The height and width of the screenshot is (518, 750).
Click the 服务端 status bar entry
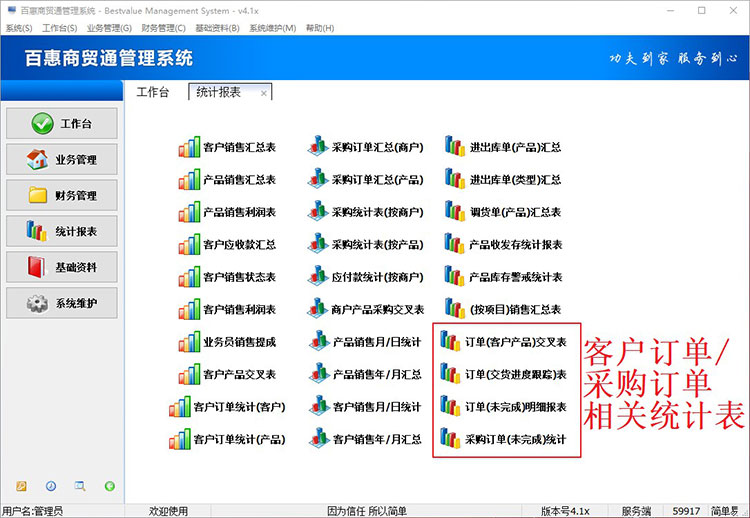[636, 511]
